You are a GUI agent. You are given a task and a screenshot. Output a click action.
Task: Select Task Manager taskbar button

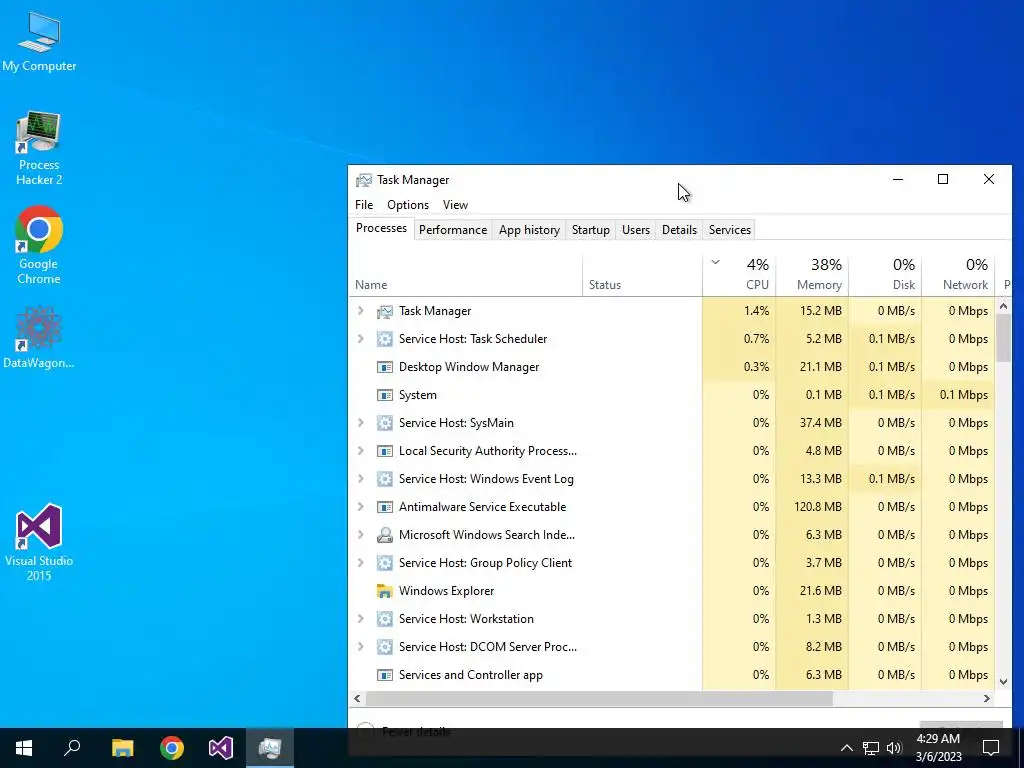coord(270,748)
